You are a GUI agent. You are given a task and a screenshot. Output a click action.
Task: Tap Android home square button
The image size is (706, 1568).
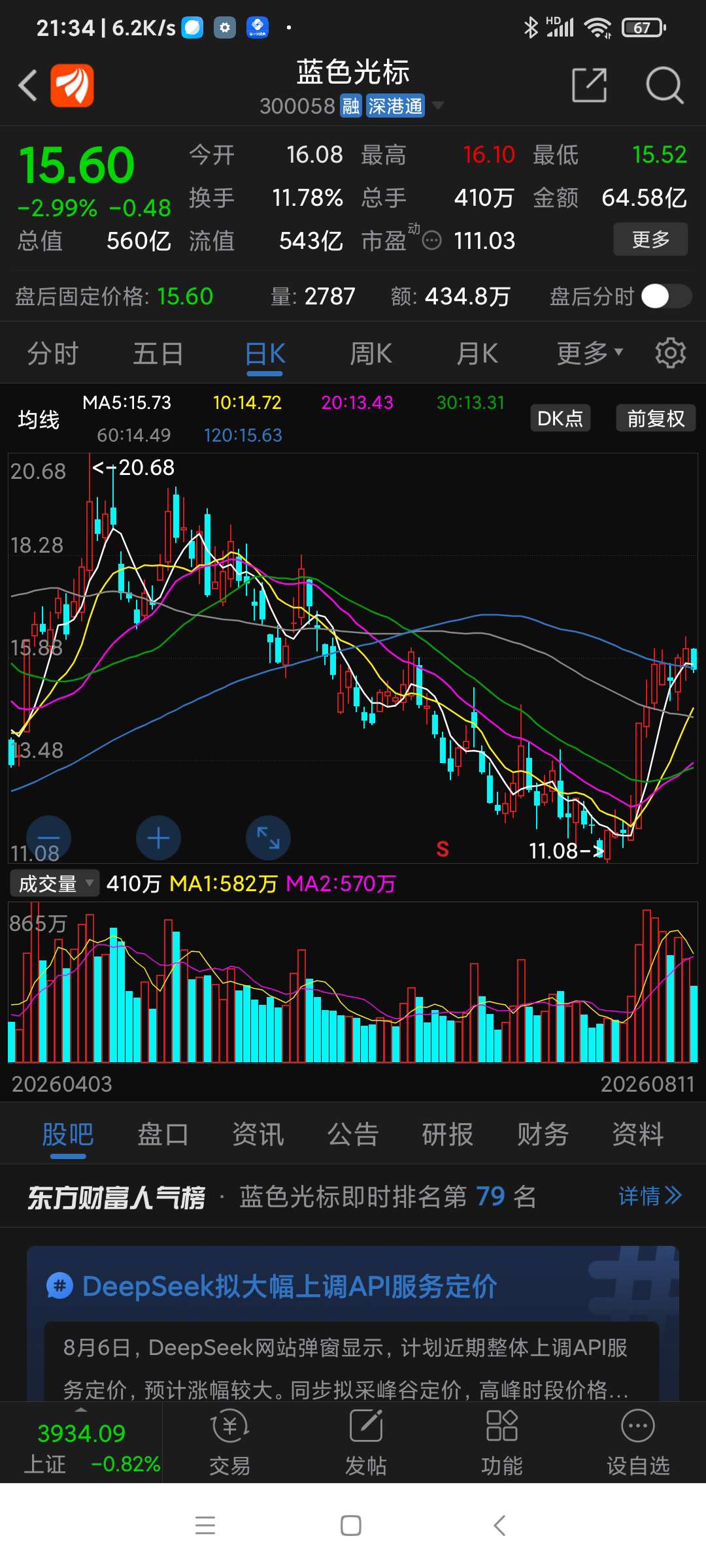pos(351,1526)
